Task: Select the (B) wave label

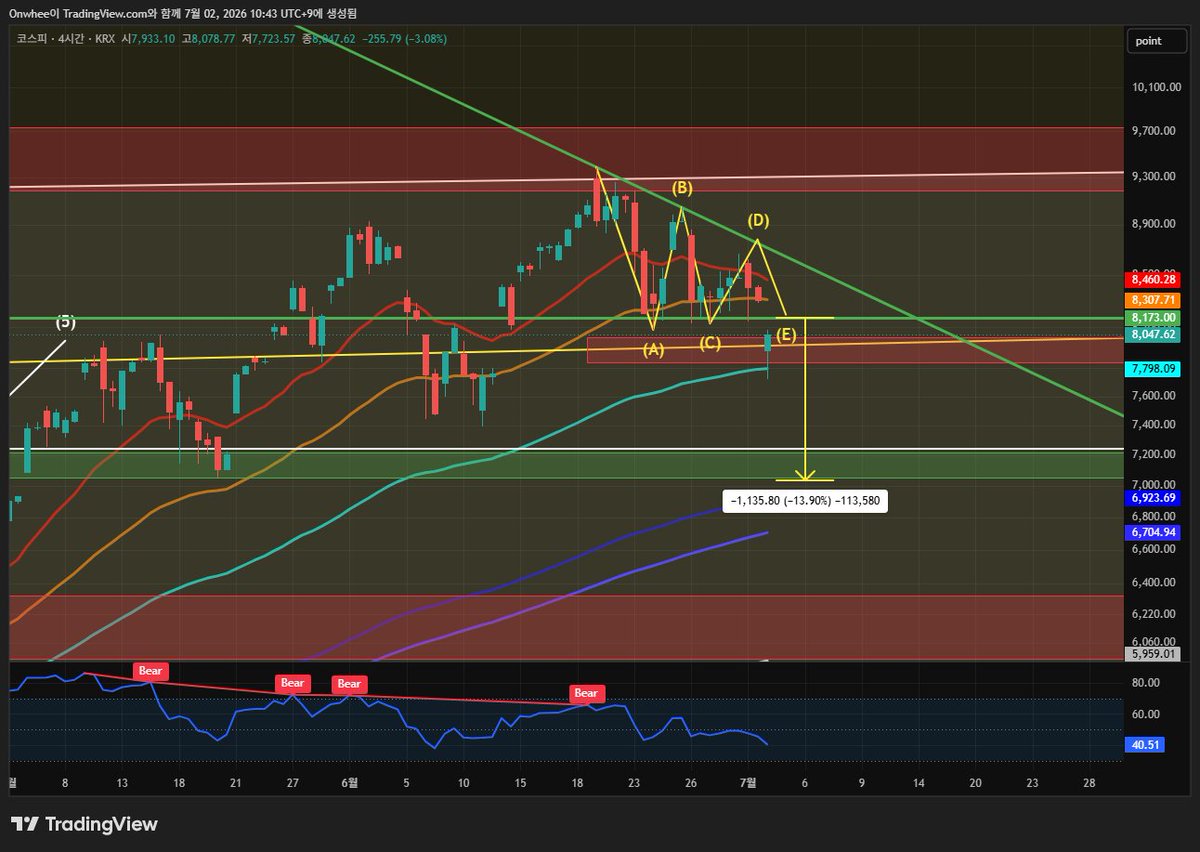Action: [682, 188]
